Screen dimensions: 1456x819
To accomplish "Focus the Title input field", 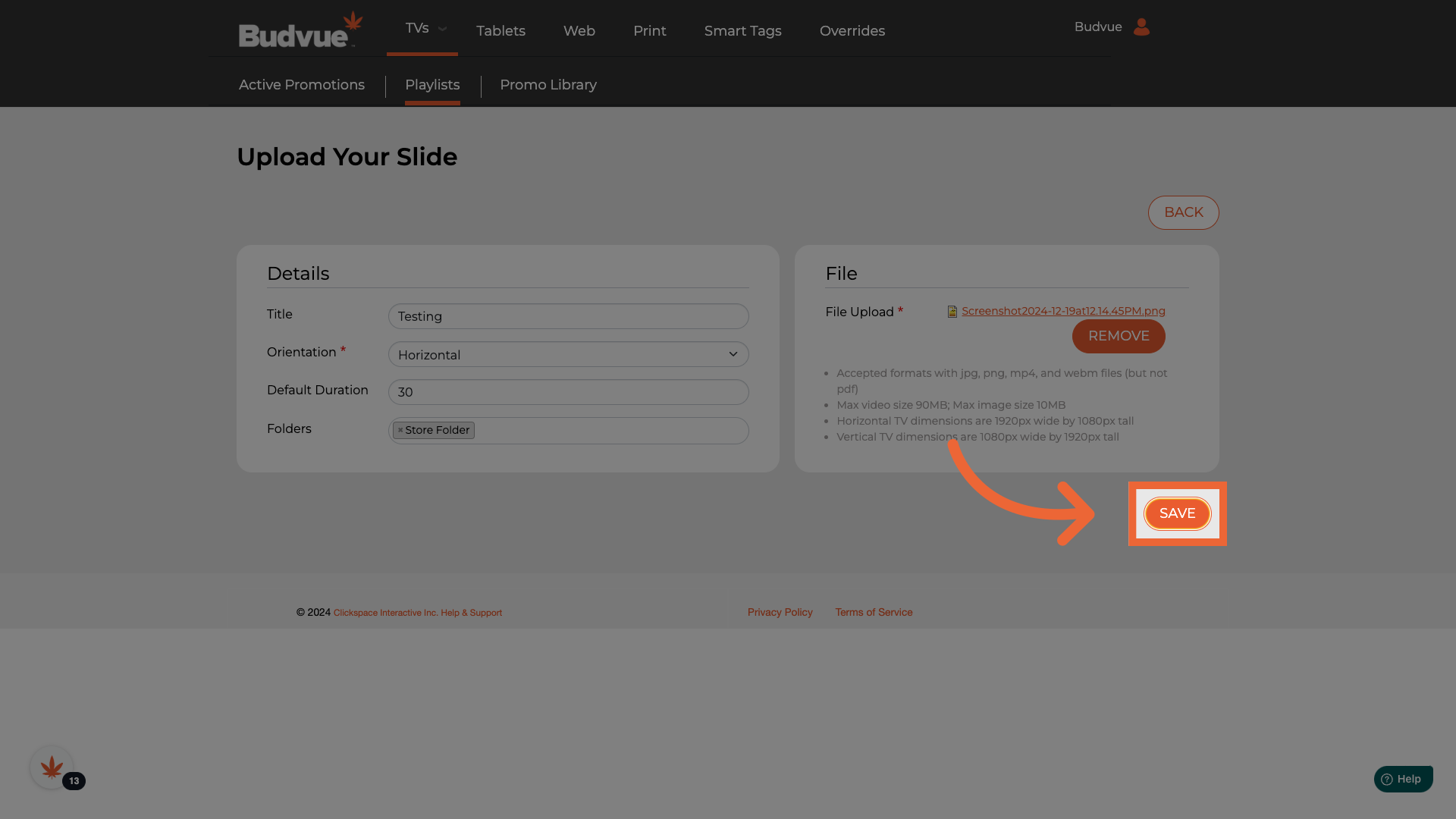I will [x=568, y=316].
